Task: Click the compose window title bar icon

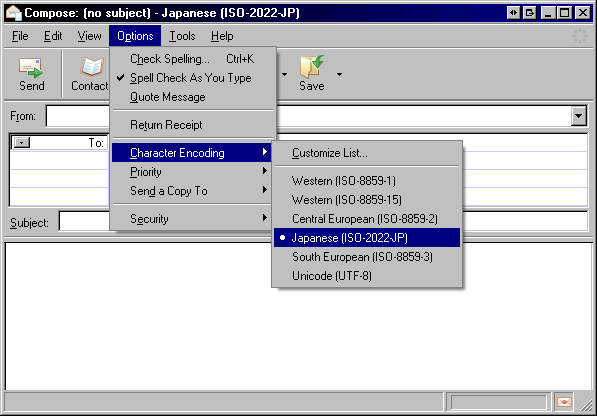Action: (13, 13)
